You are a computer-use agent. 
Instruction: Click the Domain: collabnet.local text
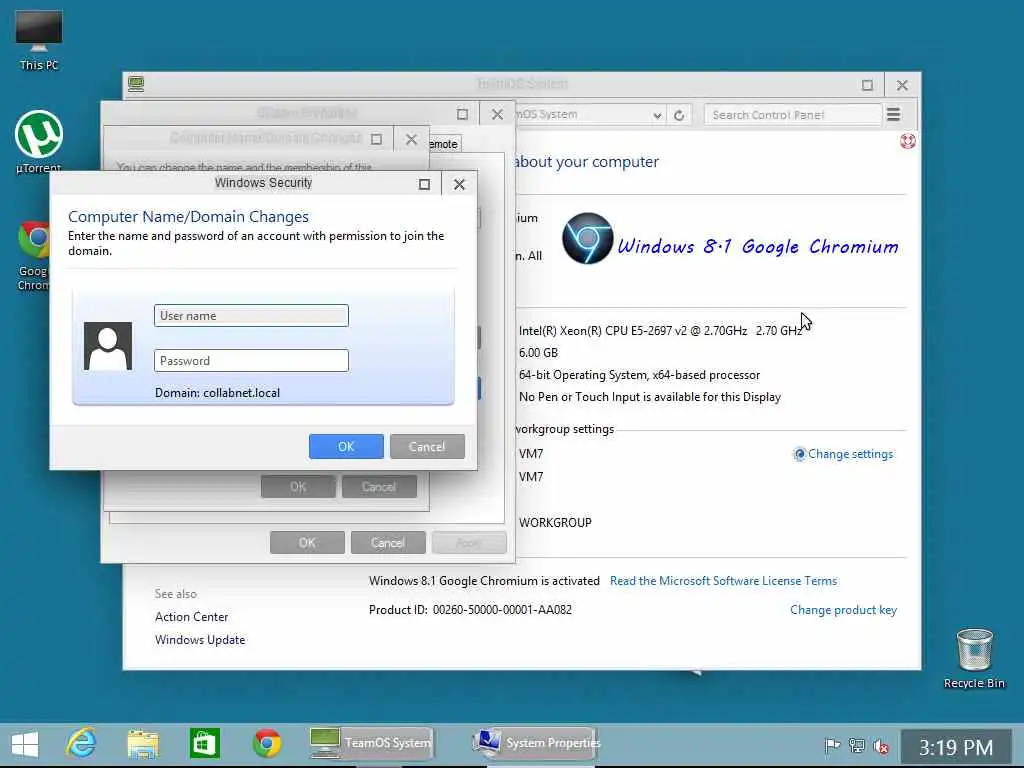[x=217, y=392]
